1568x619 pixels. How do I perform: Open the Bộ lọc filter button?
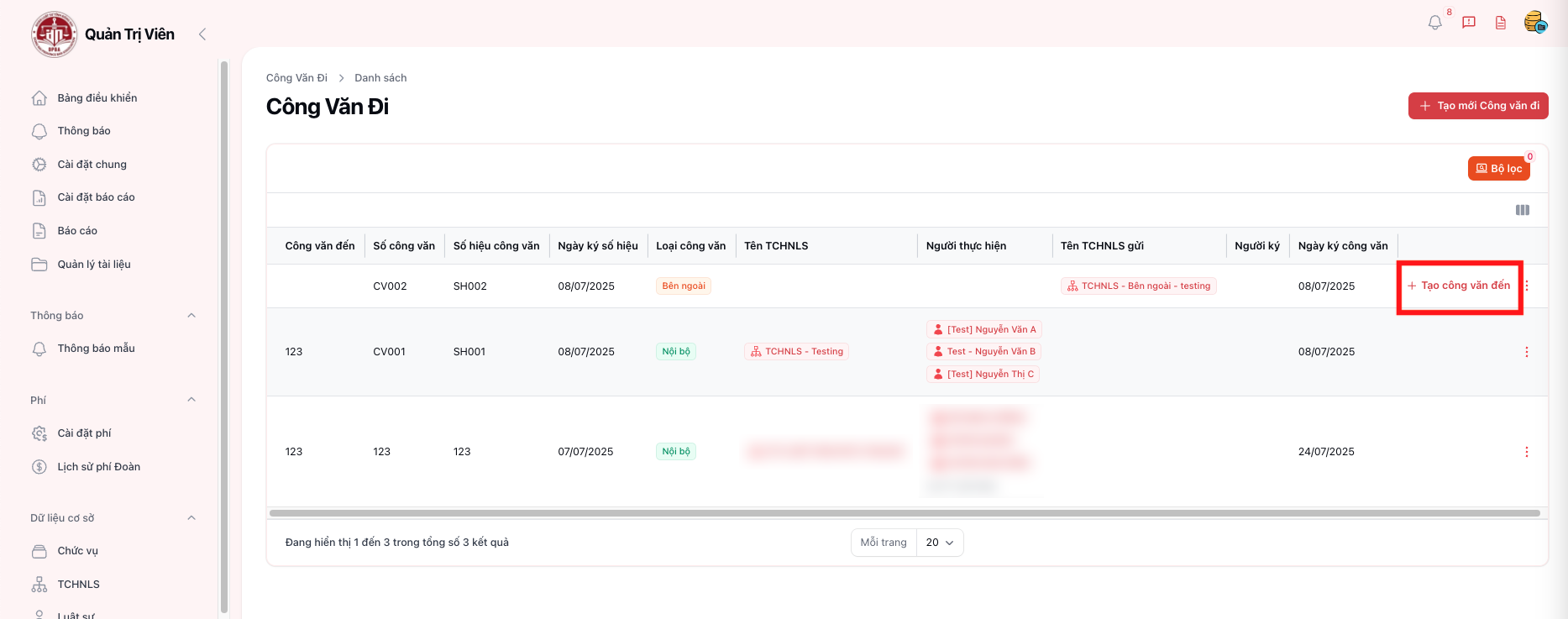click(x=1499, y=169)
